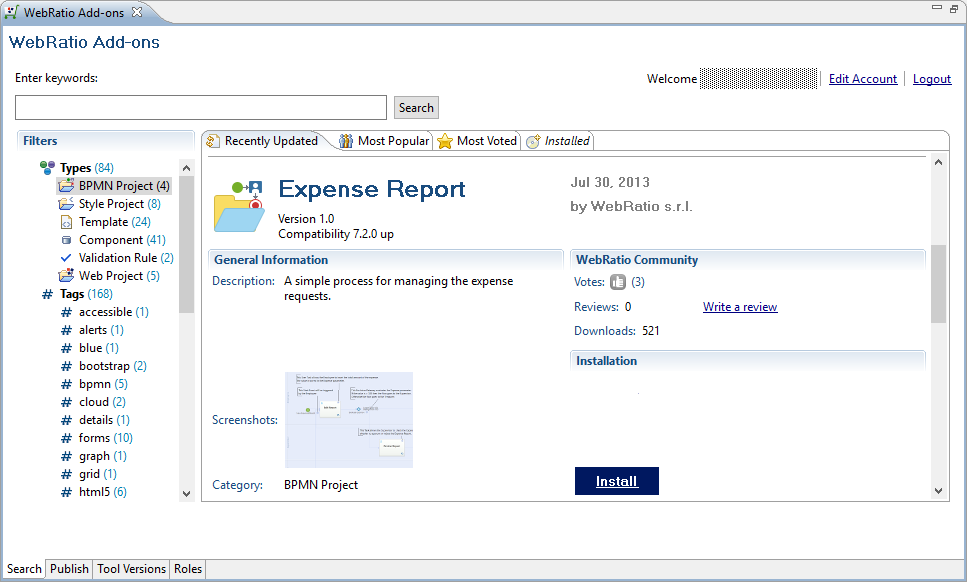Click the Most Popular people icon
The image size is (967, 582).
coord(346,141)
